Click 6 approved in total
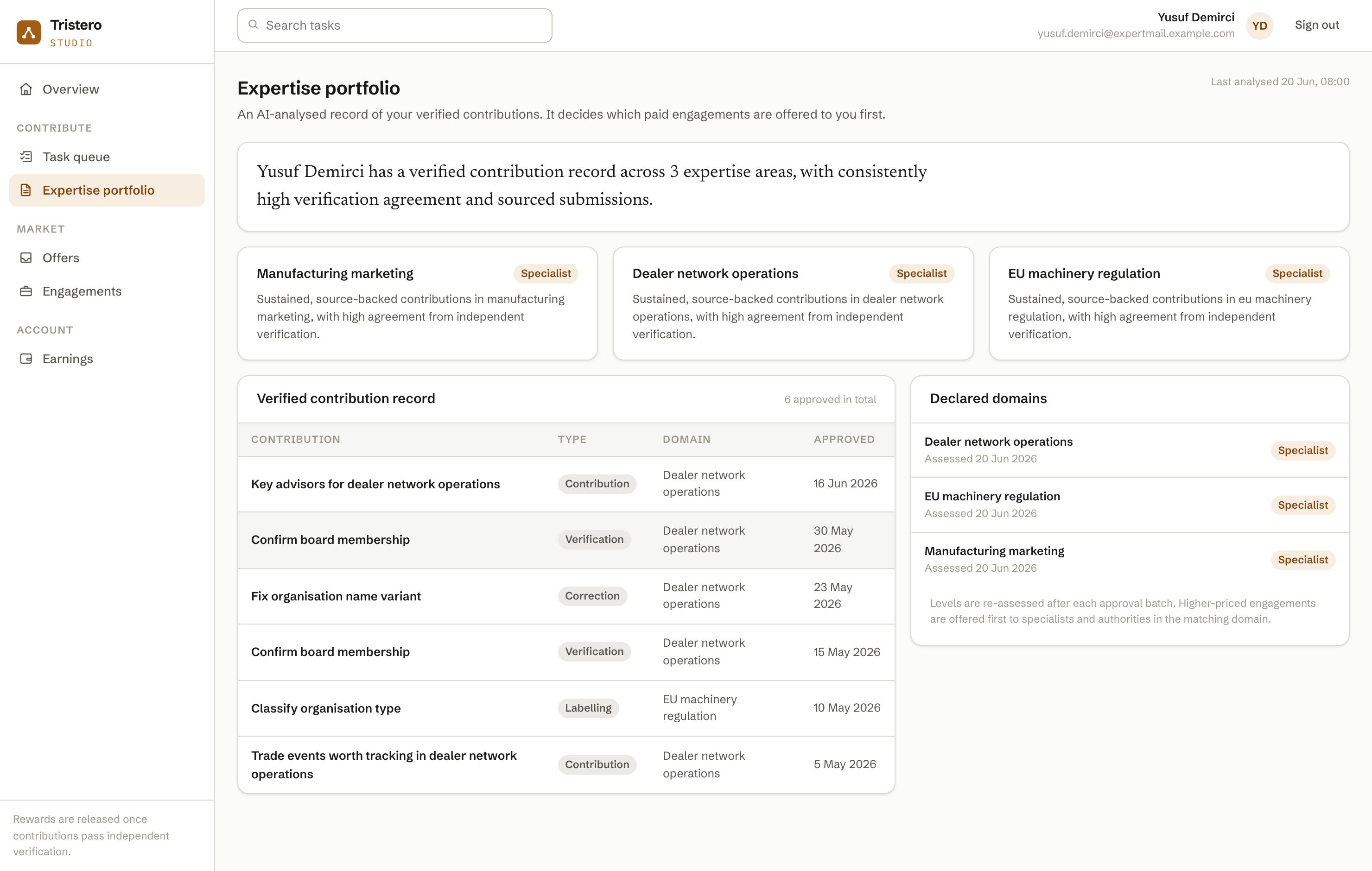This screenshot has width=1372, height=871. [x=830, y=399]
